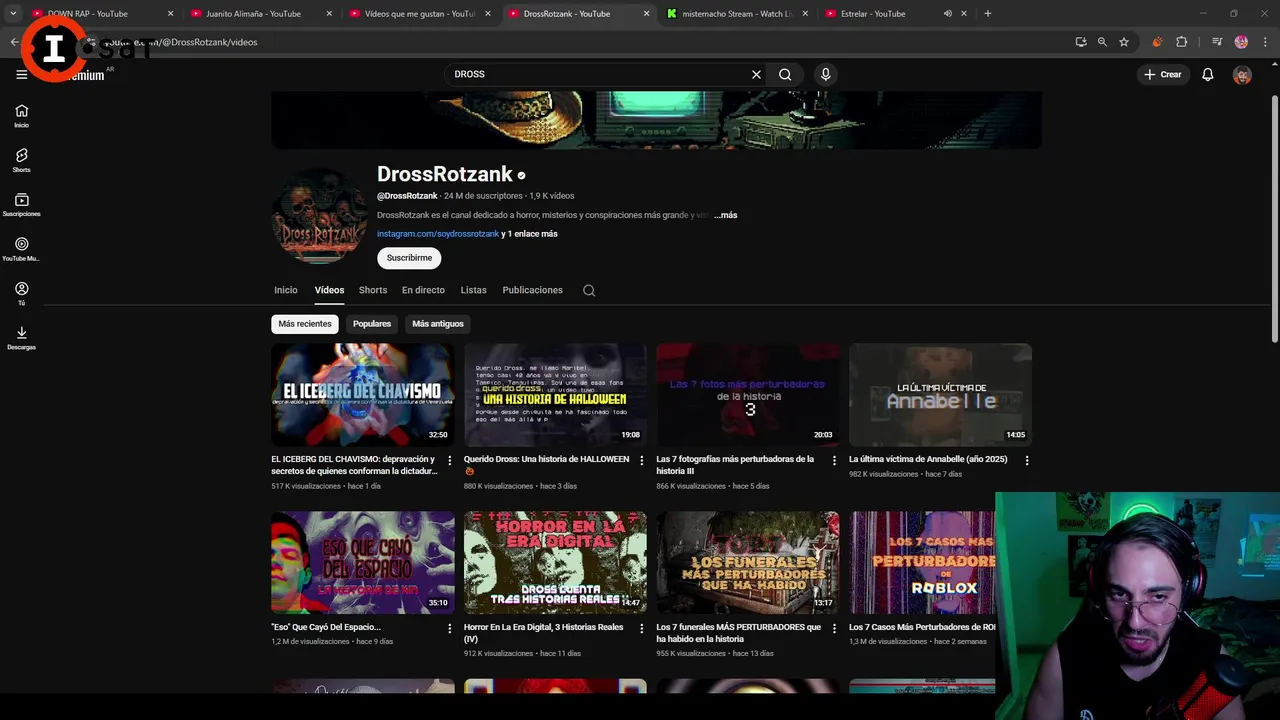Viewport: 1280px width, 720px height.
Task: Select the Más antiguos filter chip
Action: [438, 324]
